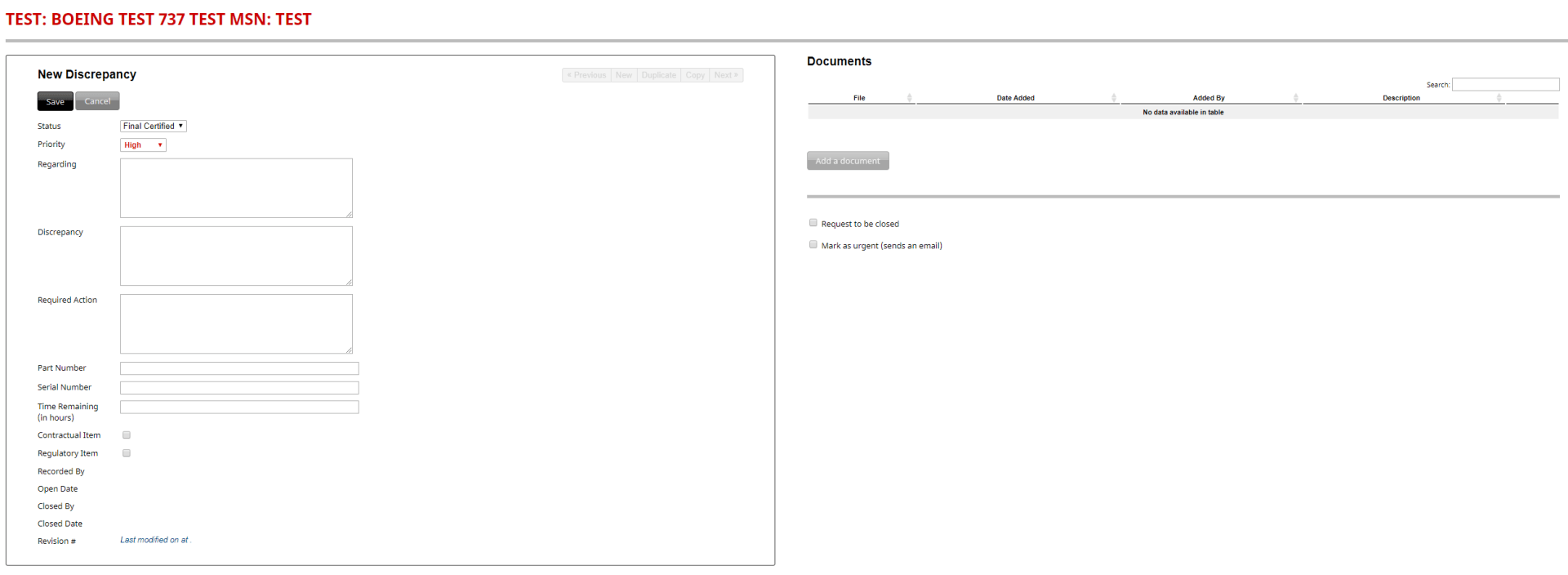Open the Priority dropdown showing High

(143, 145)
